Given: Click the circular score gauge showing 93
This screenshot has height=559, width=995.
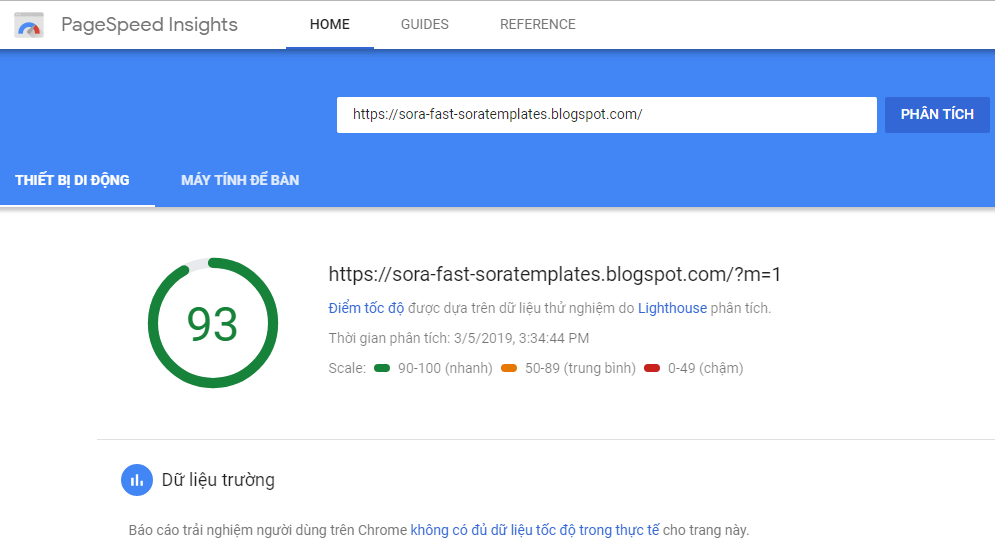Looking at the screenshot, I should tap(212, 323).
